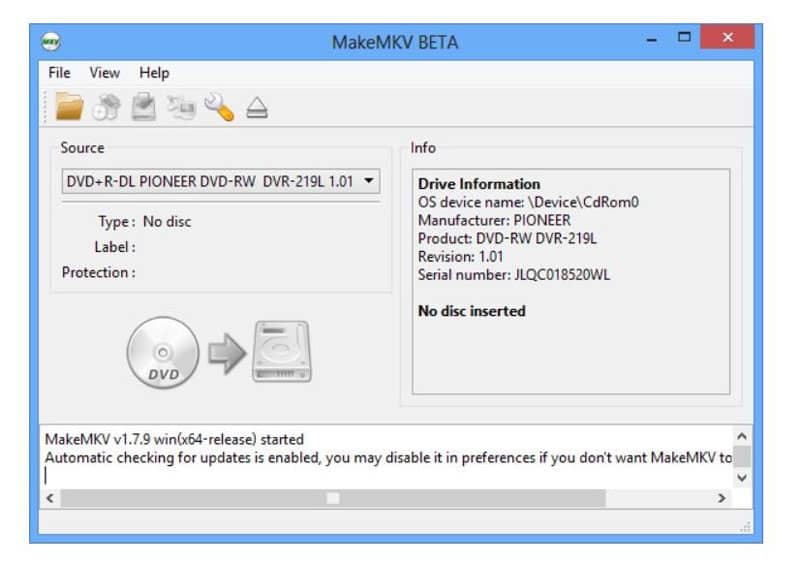Click the 'Revision: 1.01' line
Viewport: 800px width, 563px height.
tap(460, 257)
